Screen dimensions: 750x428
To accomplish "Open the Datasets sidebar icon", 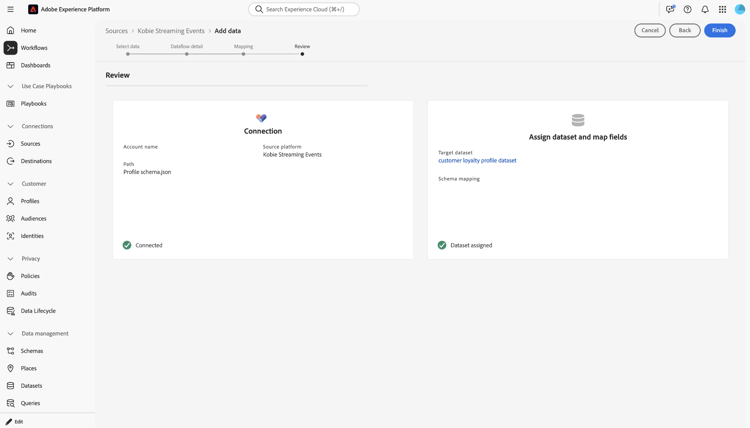I will coord(10,385).
